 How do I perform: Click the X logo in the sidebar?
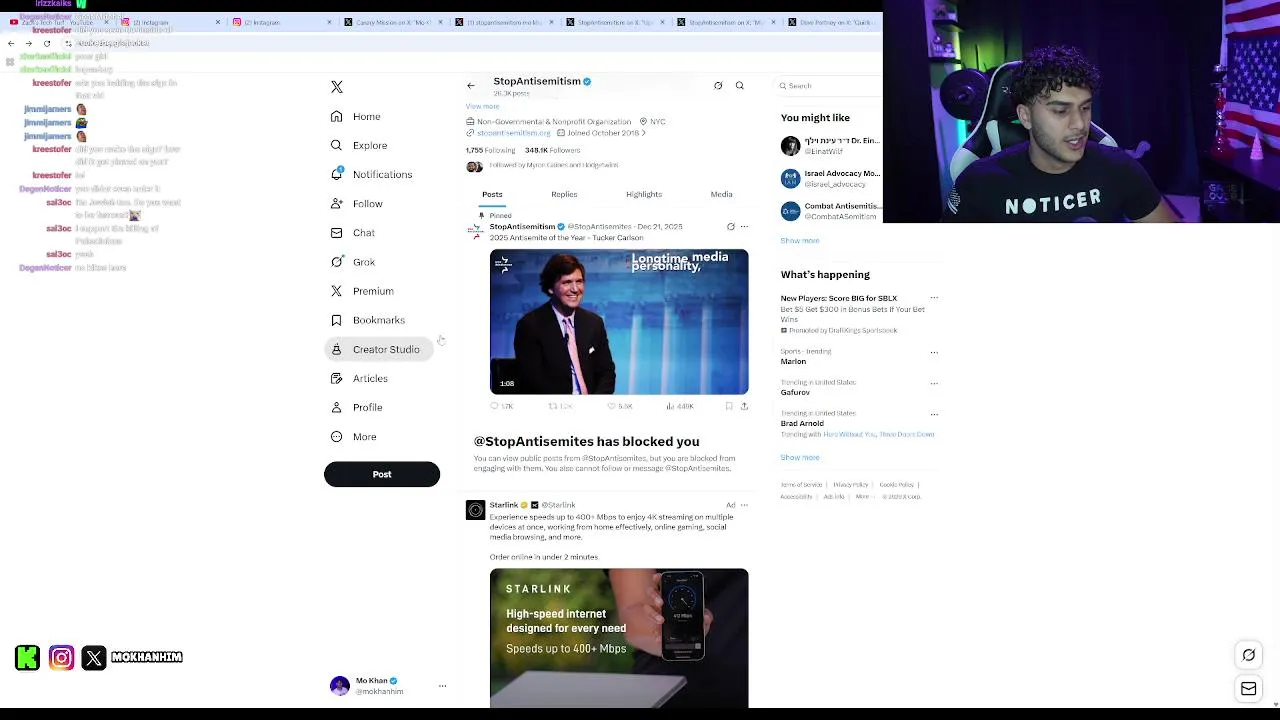click(337, 87)
